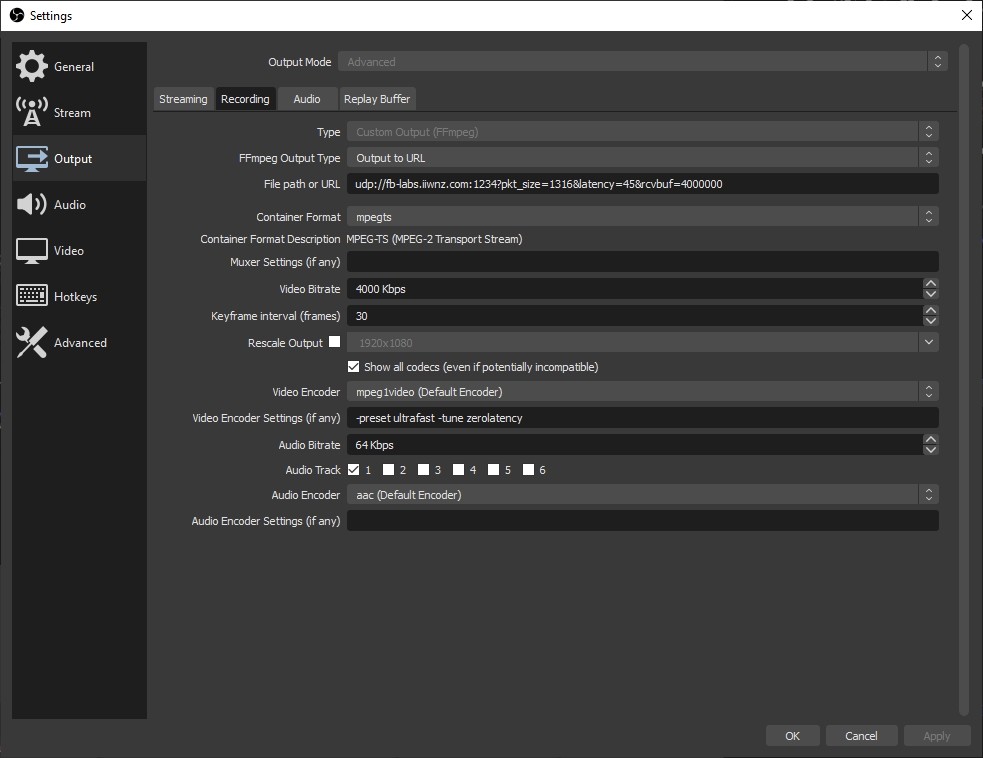Viewport: 983px width, 758px height.
Task: Open General settings gear icon
Action: coord(31,66)
